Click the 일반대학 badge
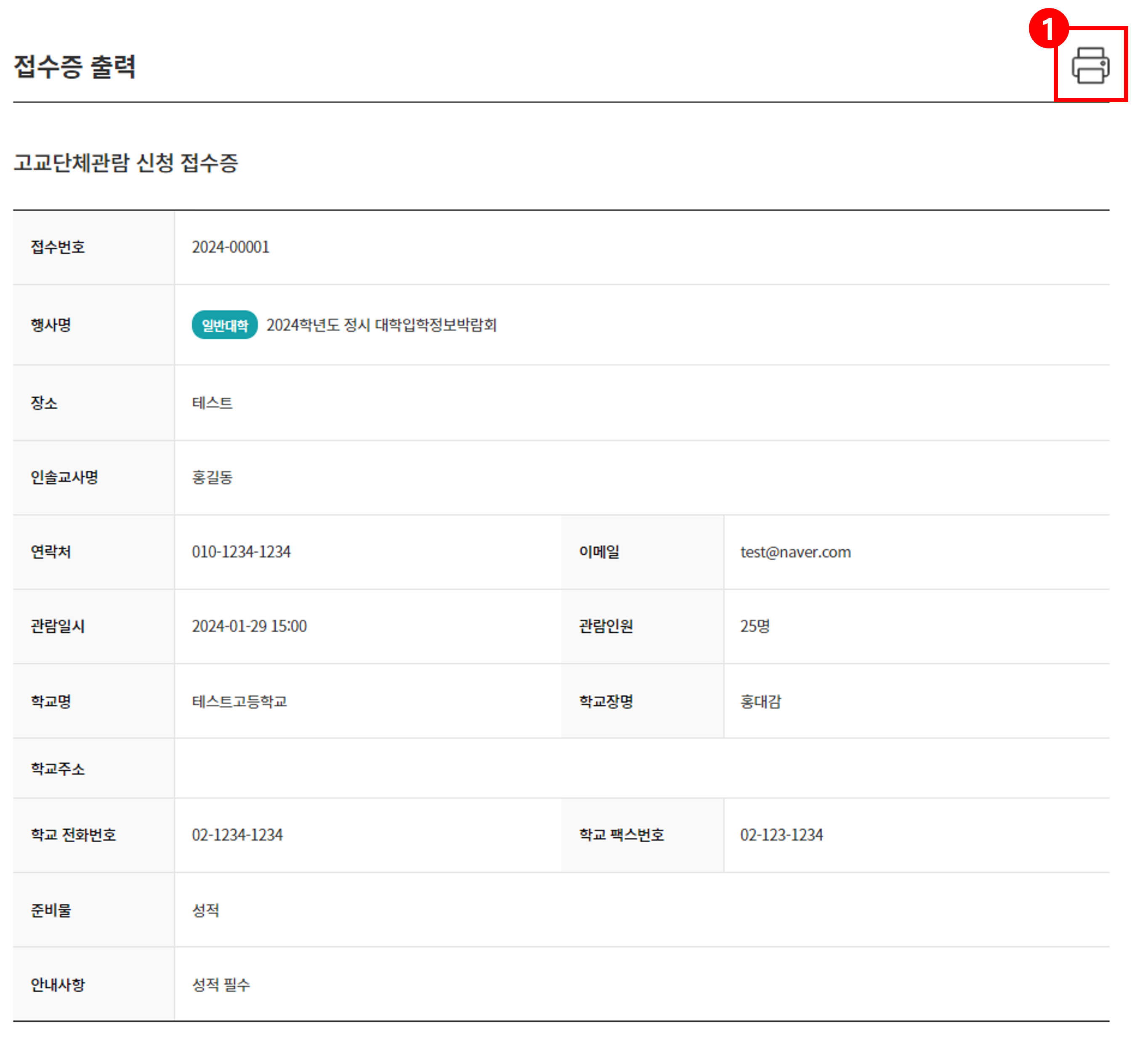Image resolution: width=1148 pixels, height=1041 pixels. coord(225,325)
